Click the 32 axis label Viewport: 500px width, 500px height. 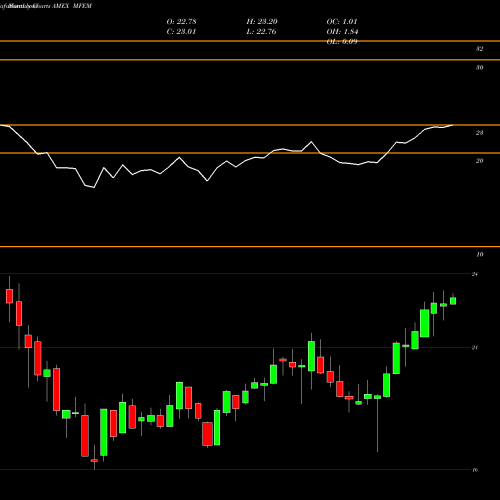(479, 49)
